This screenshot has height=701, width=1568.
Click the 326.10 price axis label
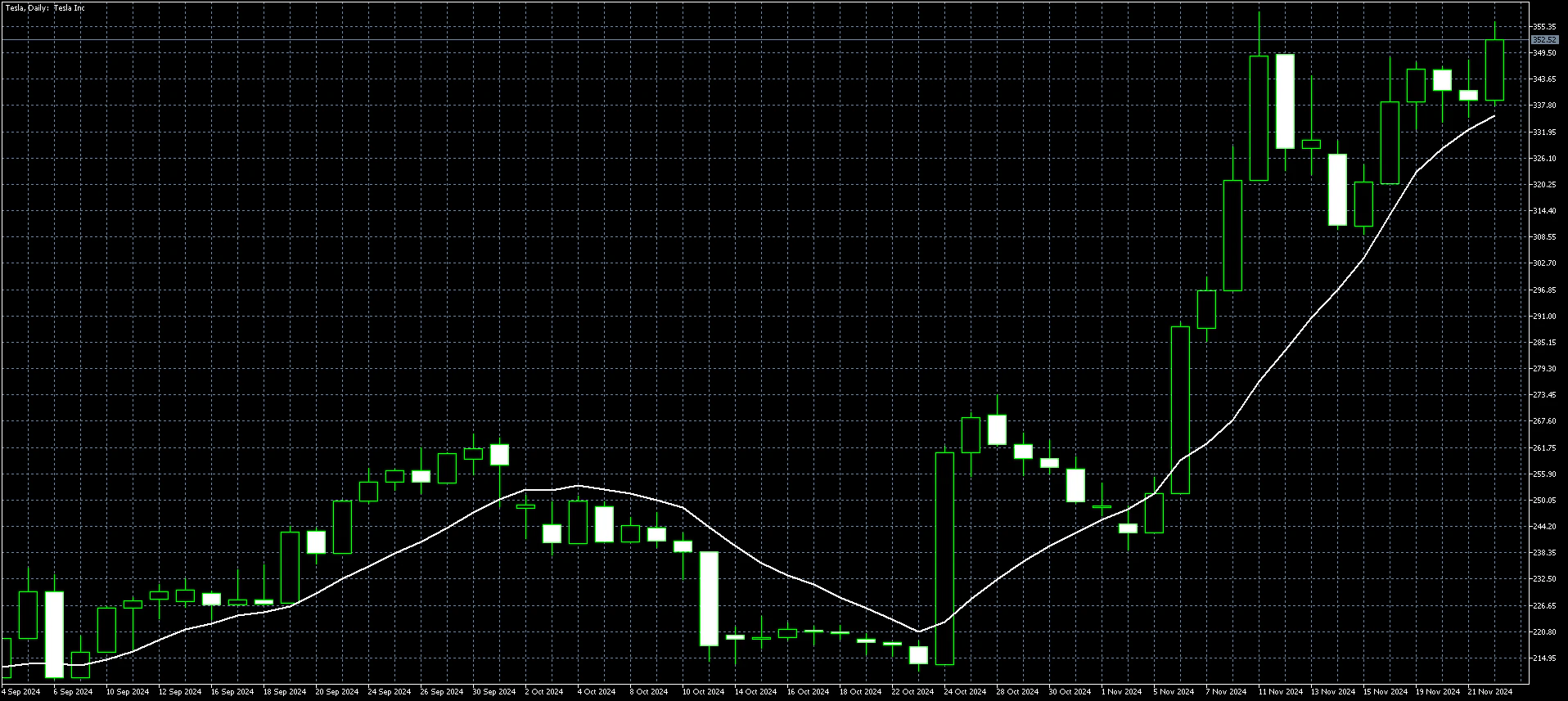coord(1543,159)
